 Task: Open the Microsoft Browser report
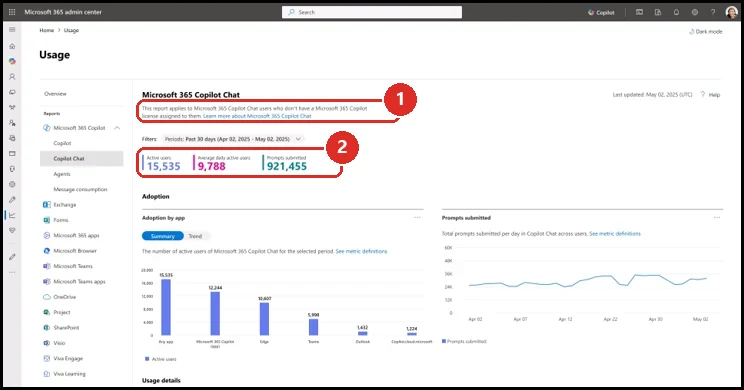(70, 251)
